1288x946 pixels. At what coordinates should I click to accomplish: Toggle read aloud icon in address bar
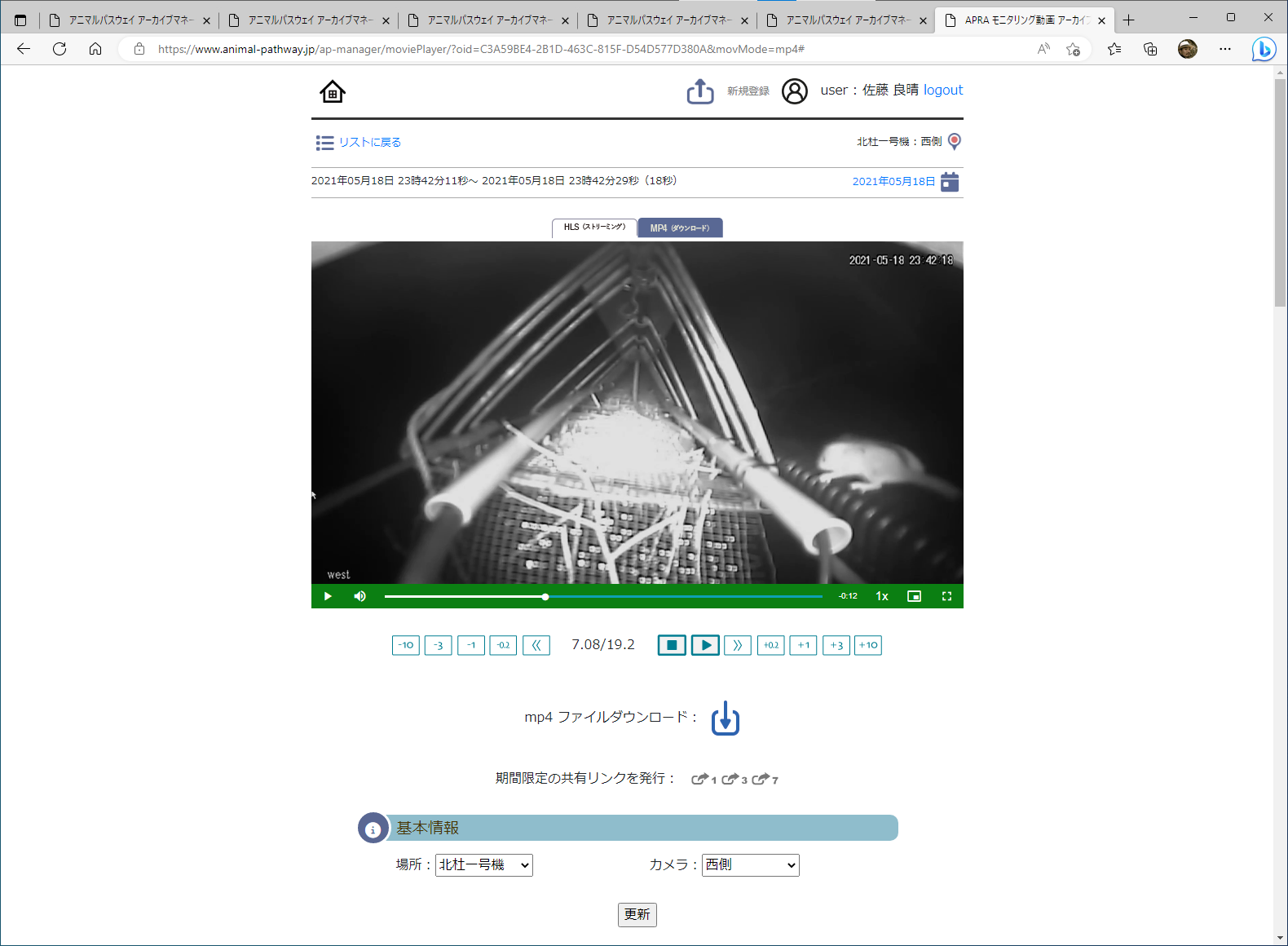[1043, 49]
